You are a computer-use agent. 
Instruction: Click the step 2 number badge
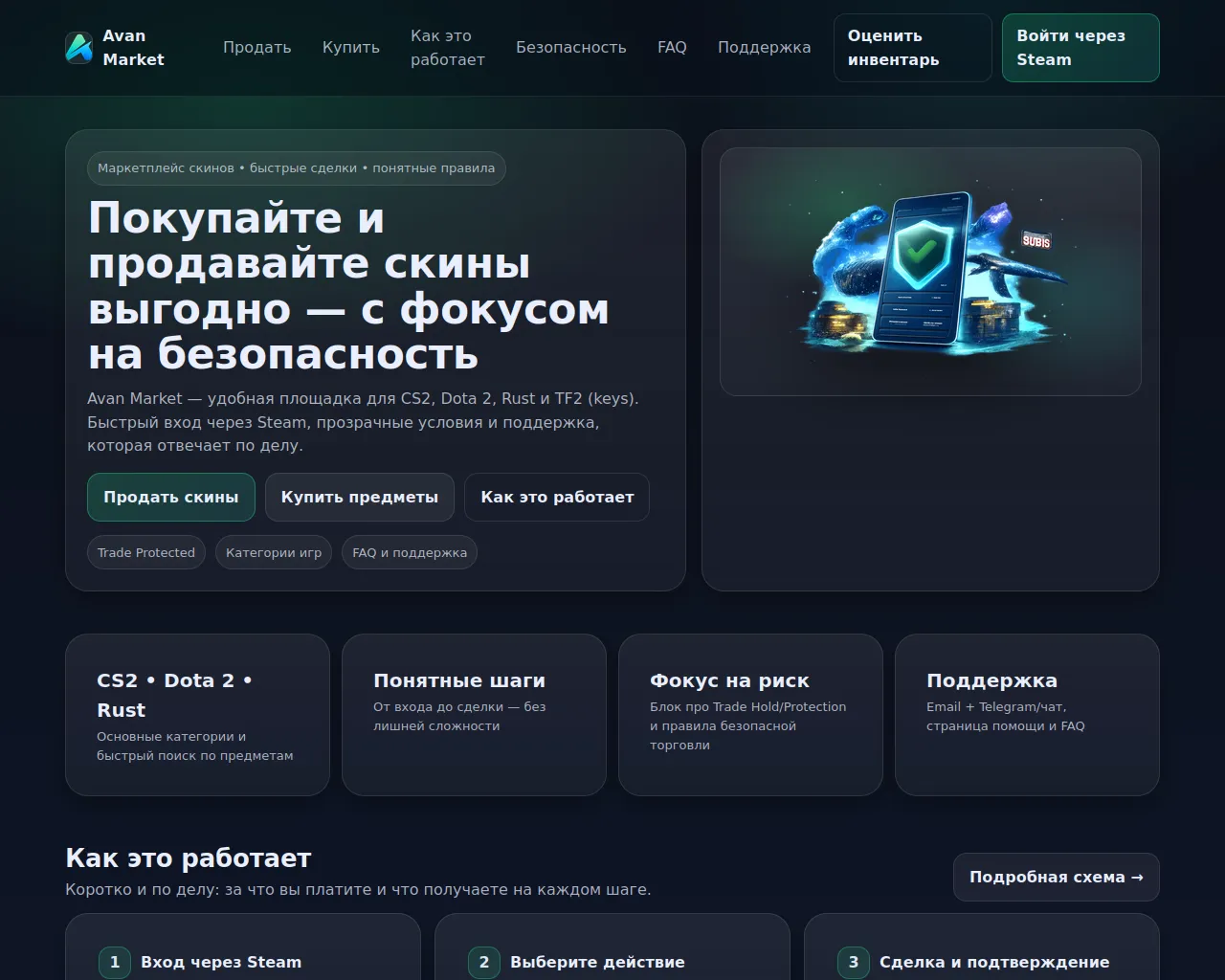484,962
